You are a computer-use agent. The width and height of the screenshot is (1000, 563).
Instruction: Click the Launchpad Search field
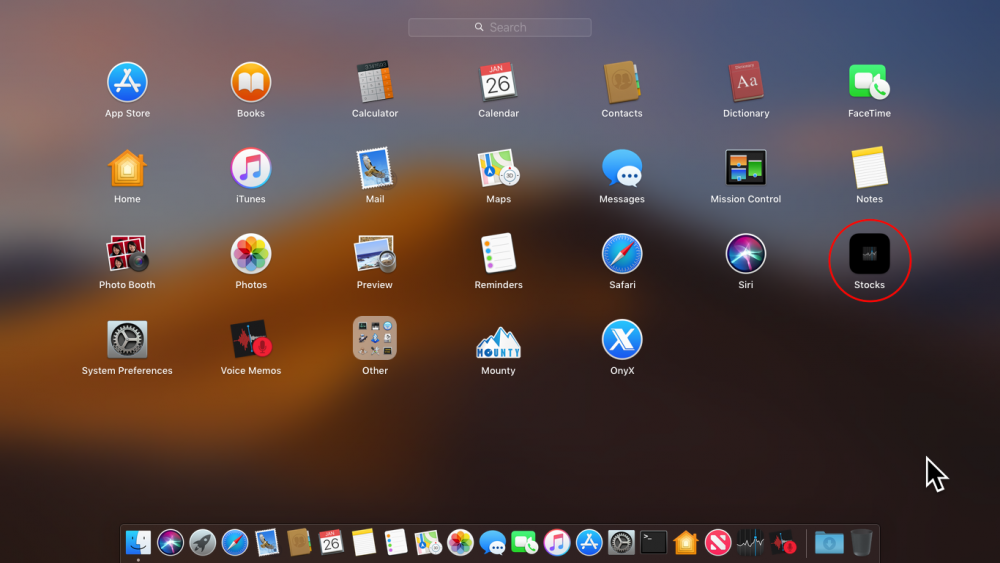pyautogui.click(x=499, y=27)
